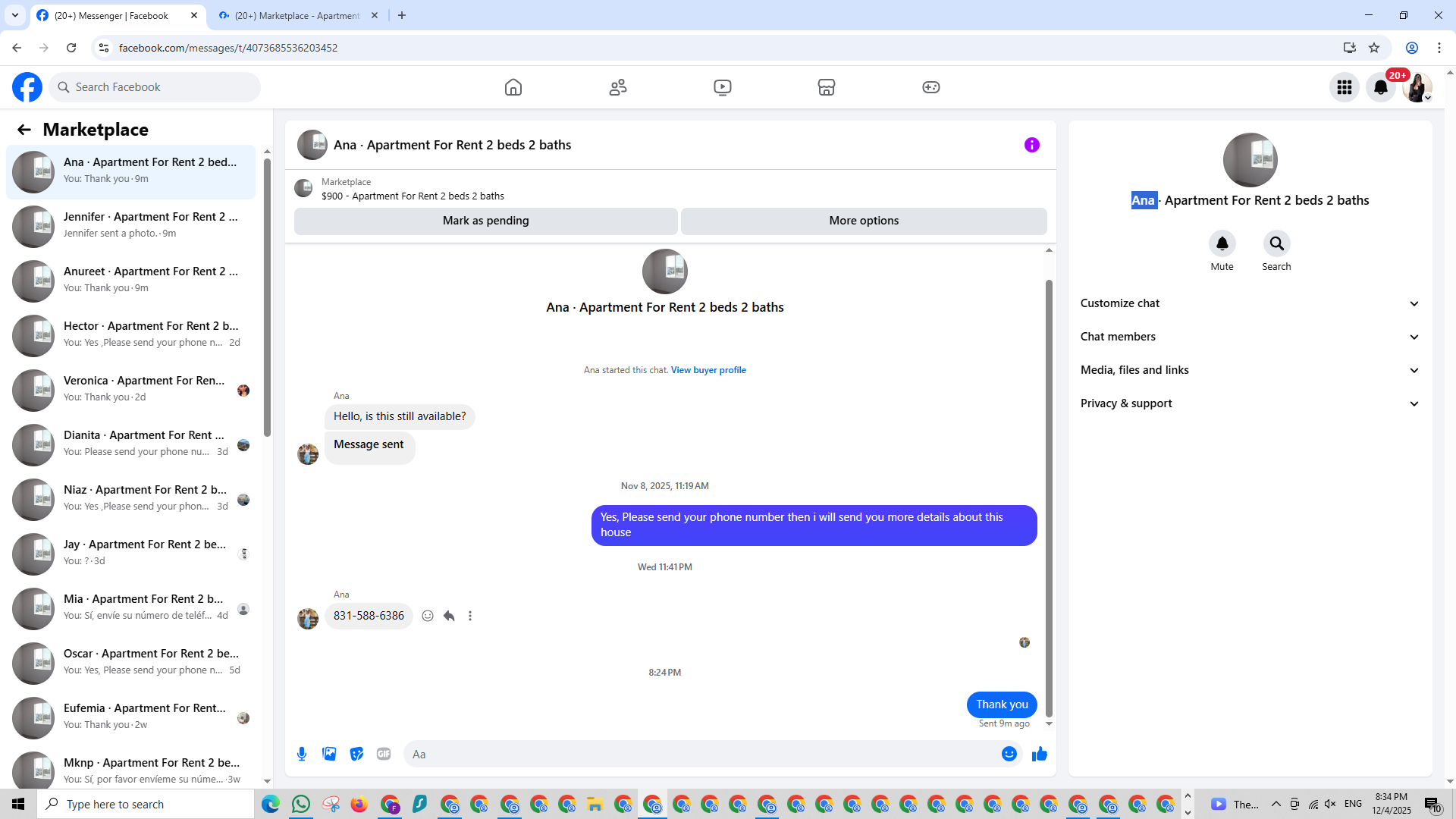This screenshot has height=819, width=1456.
Task: Toggle the conversation information panel
Action: point(1031,145)
